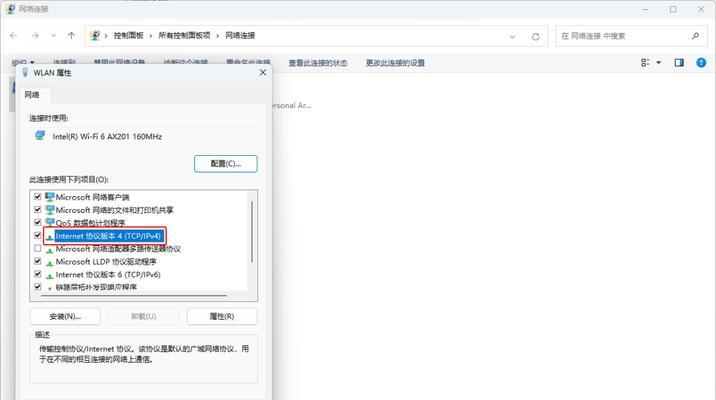
Task: Refresh the 网络连接 folder view
Action: pyautogui.click(x=536, y=37)
